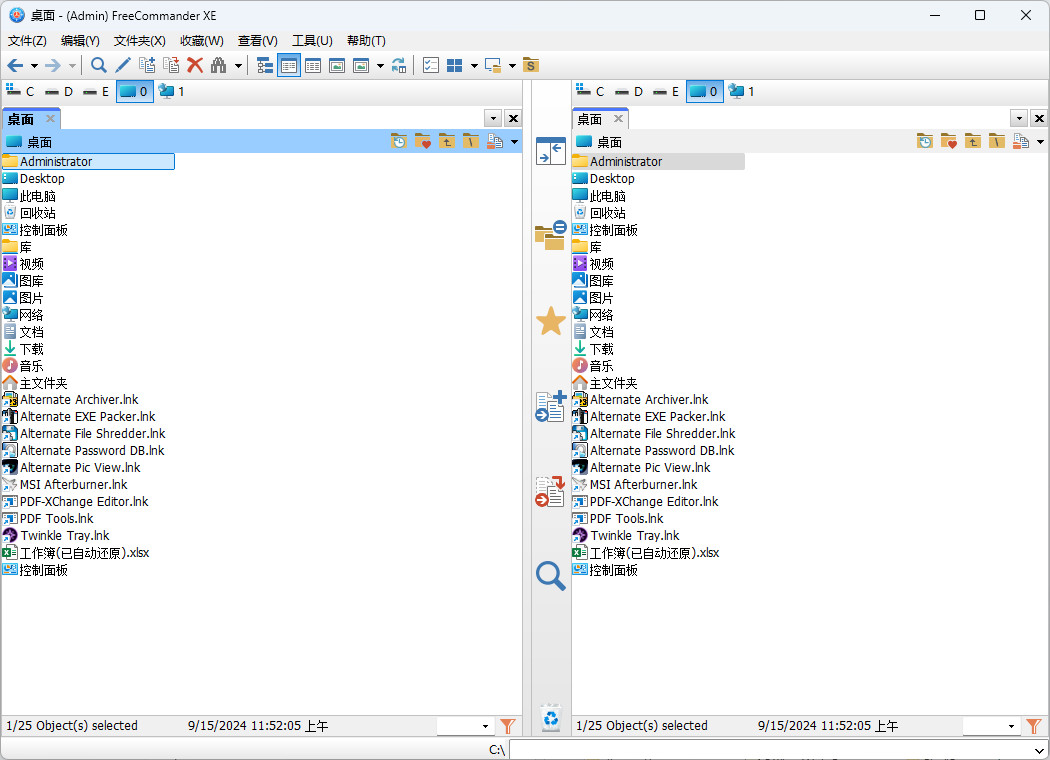
Task: Open the 帮助(T) menu
Action: click(x=366, y=41)
